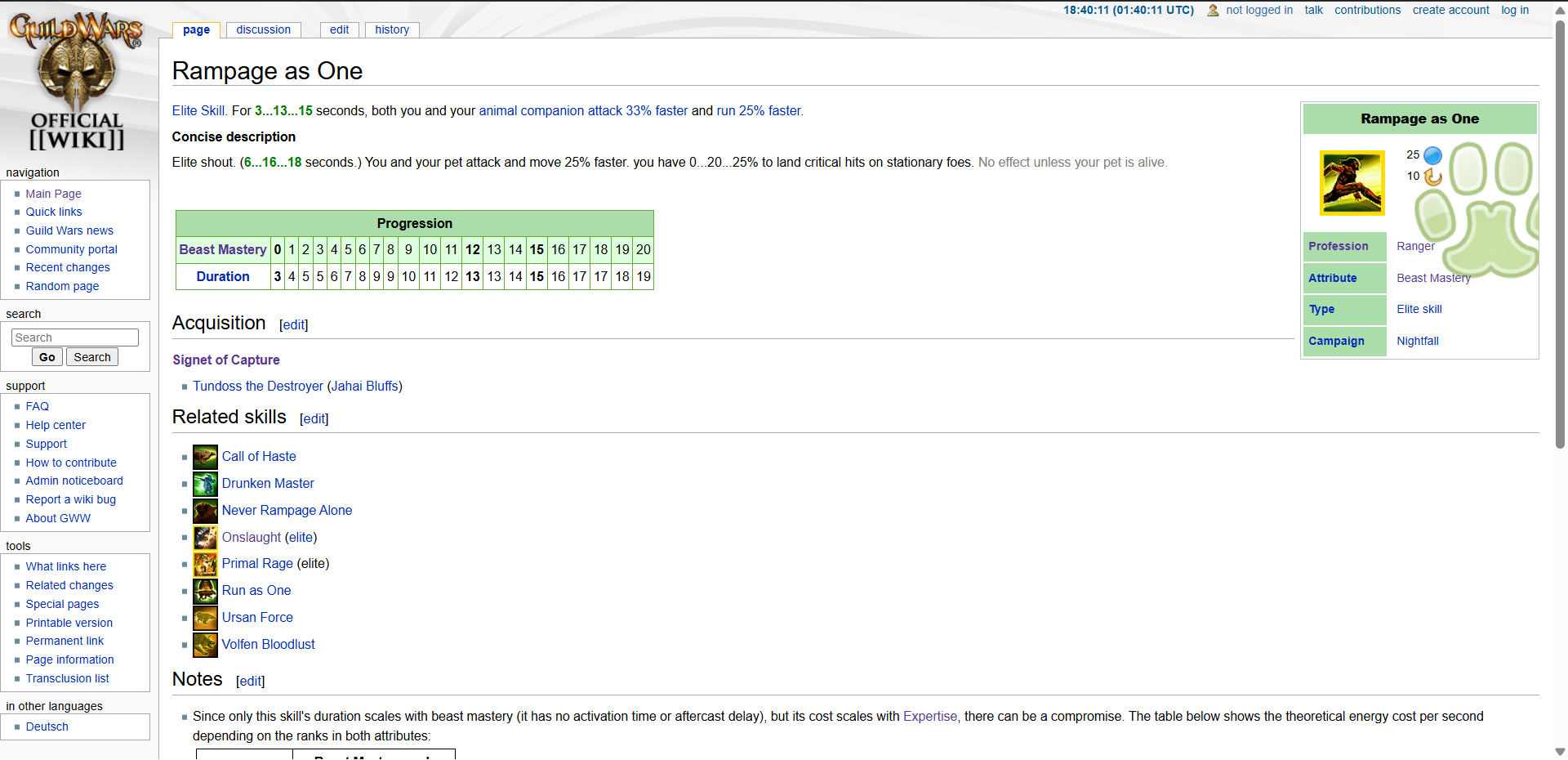Click the Call of Haste skill icon

coord(205,457)
